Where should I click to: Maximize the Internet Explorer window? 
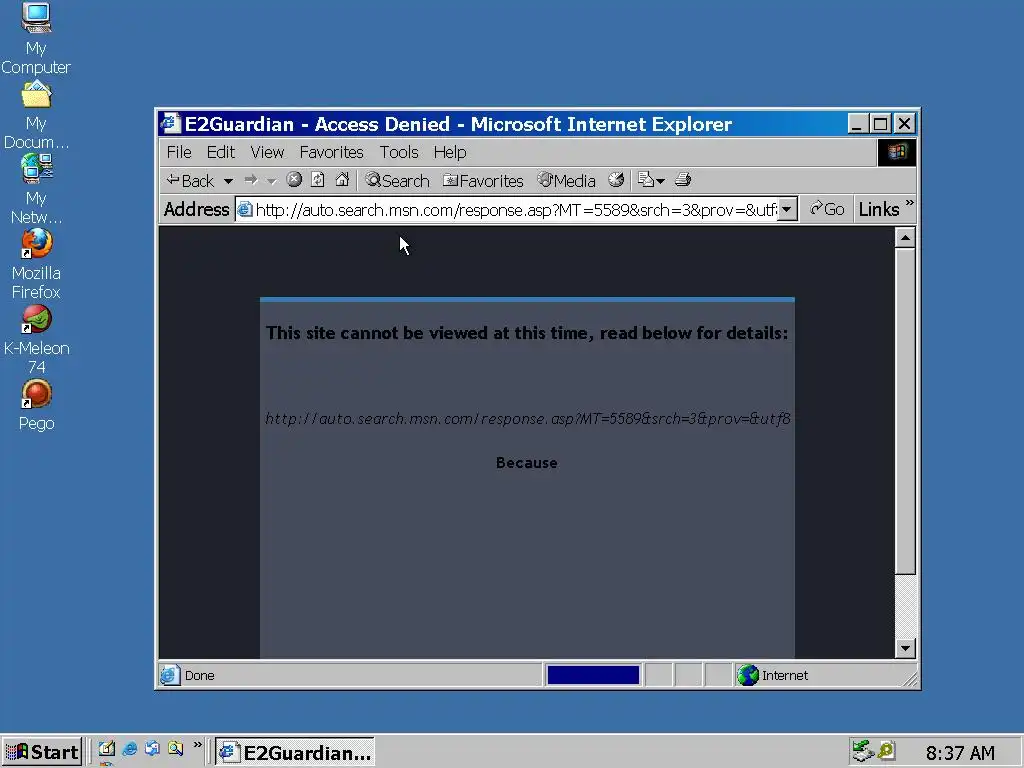click(880, 123)
